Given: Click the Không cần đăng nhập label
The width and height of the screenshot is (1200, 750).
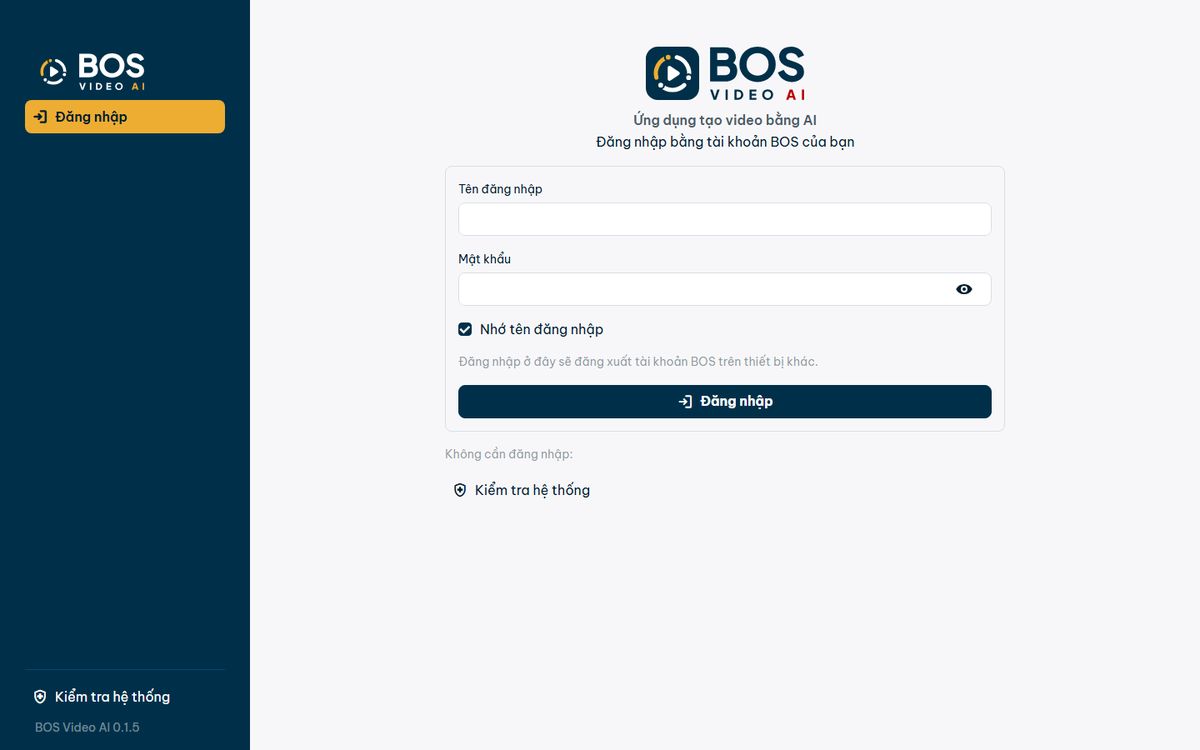Looking at the screenshot, I should point(509,454).
